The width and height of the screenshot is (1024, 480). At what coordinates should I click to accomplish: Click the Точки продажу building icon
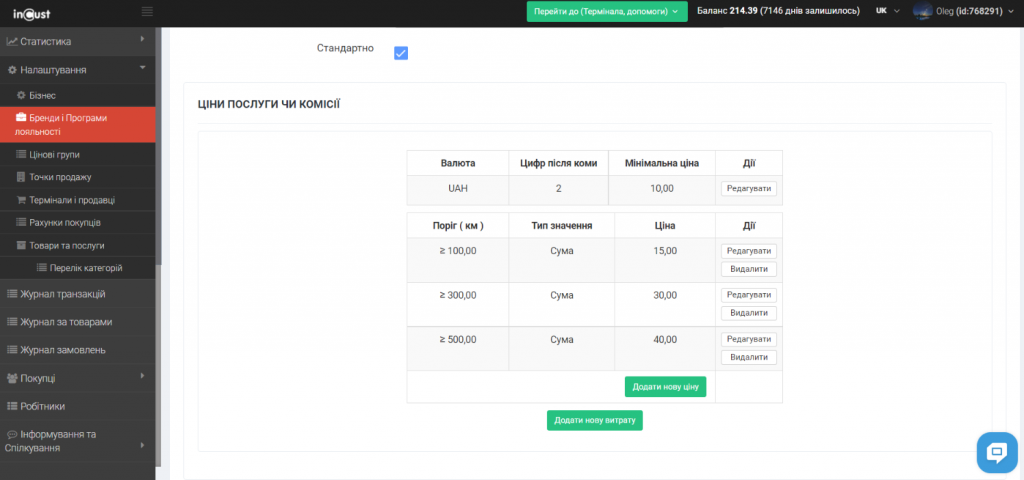(x=21, y=177)
